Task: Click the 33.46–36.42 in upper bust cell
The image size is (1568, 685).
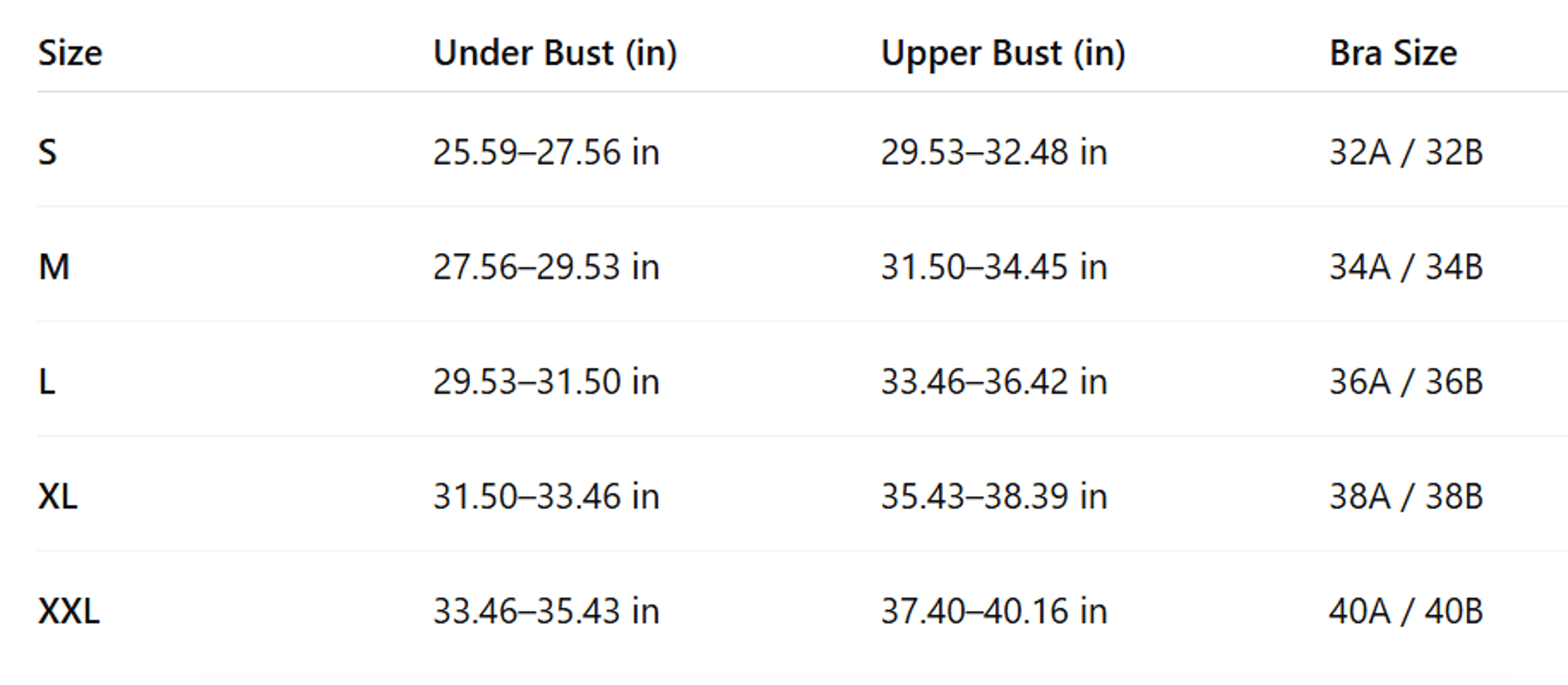Action: click(x=994, y=381)
